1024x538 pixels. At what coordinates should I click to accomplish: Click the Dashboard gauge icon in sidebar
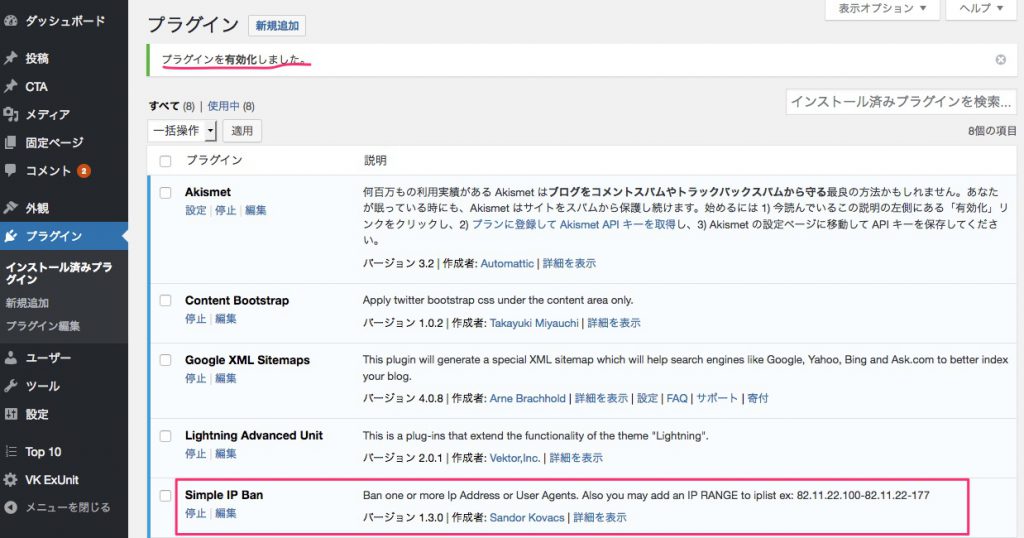click(x=10, y=21)
